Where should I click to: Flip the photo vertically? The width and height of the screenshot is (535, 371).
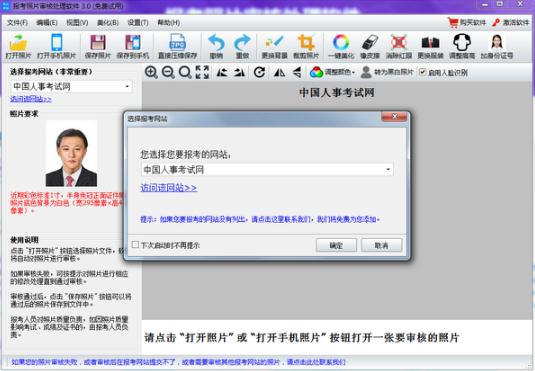[x=297, y=72]
